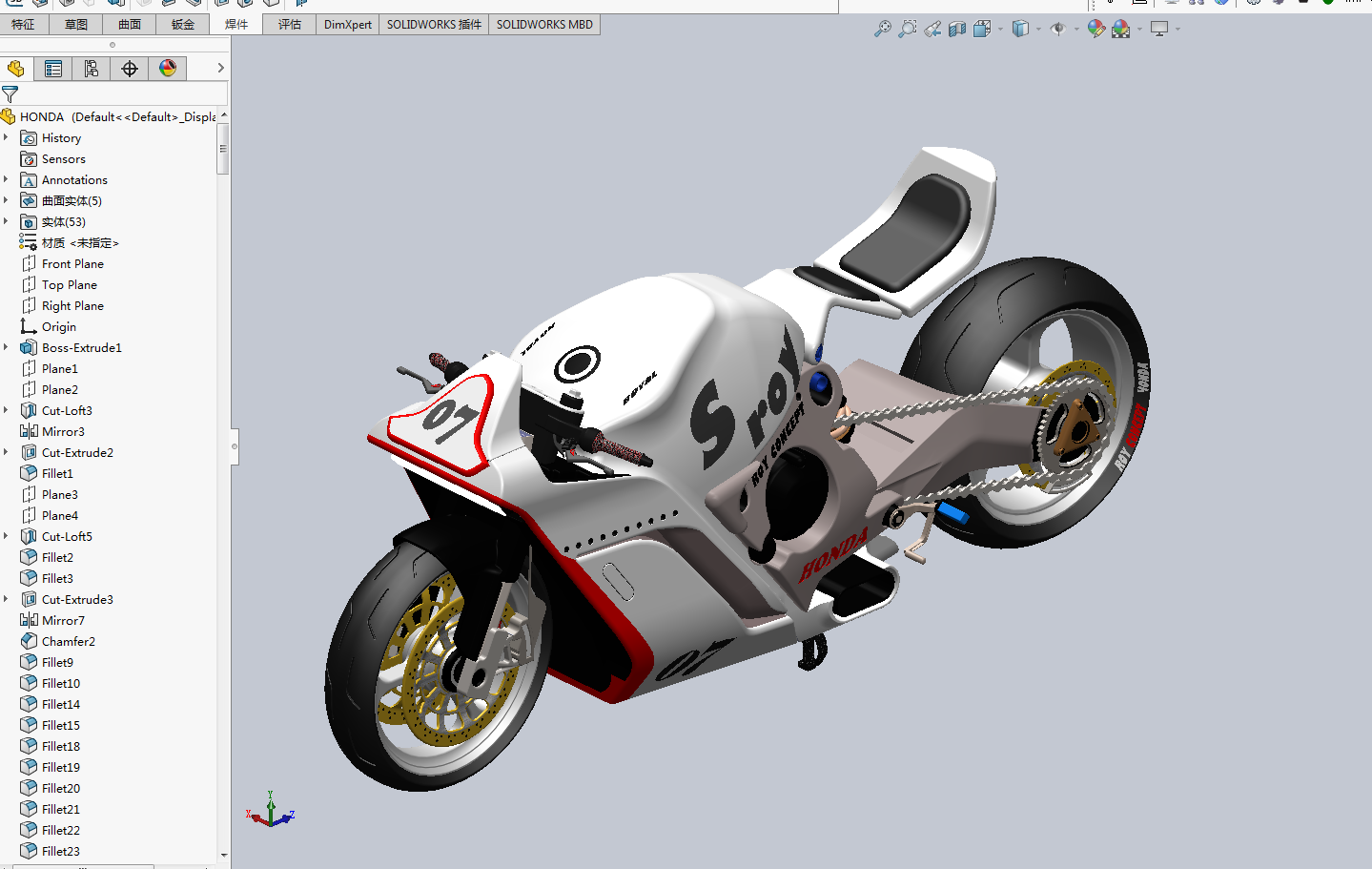Click the material icon in the tree
1372x869 pixels.
tap(29, 243)
